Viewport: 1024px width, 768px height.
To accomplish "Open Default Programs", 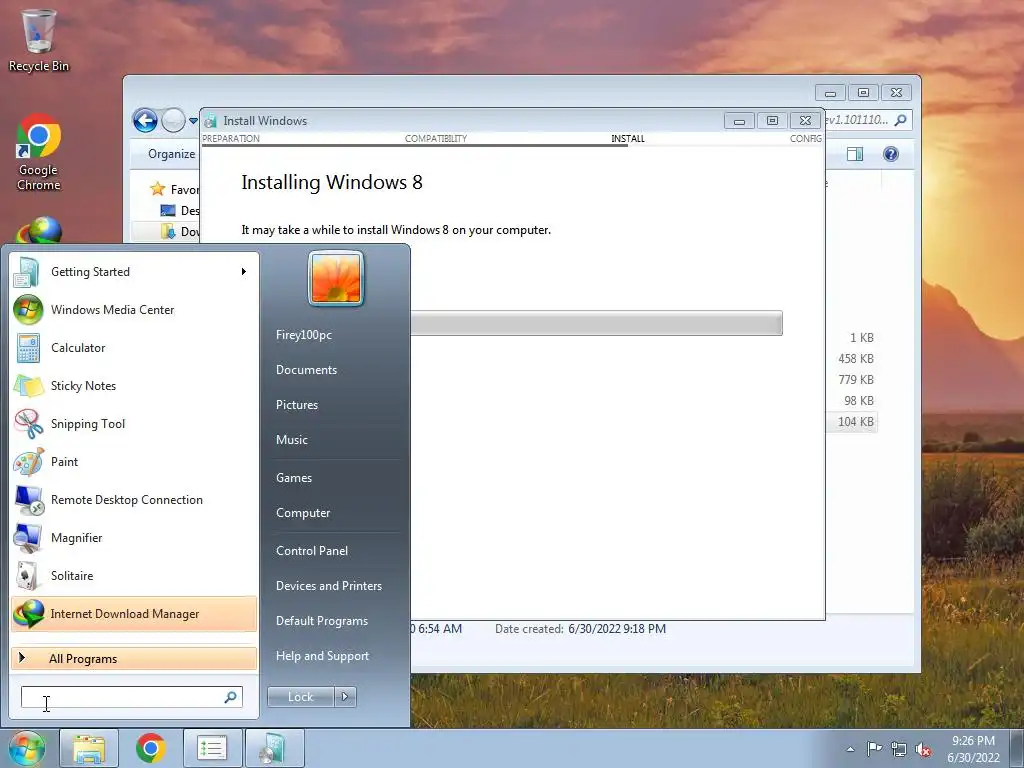I will (322, 621).
